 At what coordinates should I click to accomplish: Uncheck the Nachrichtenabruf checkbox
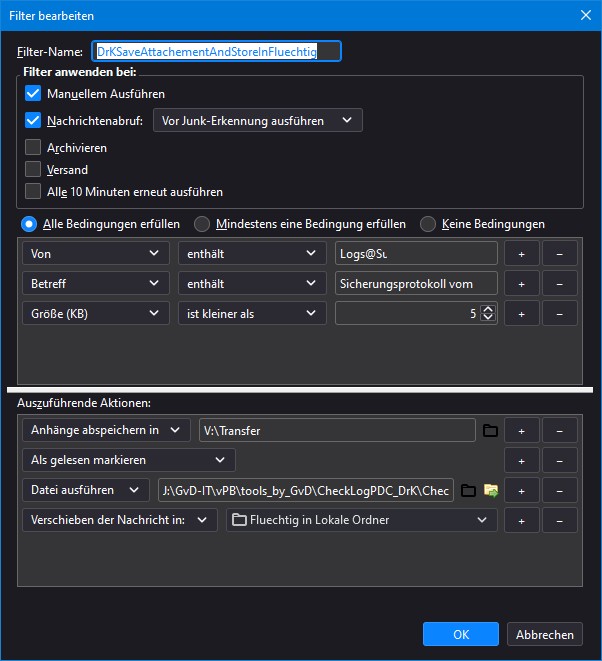click(33, 120)
